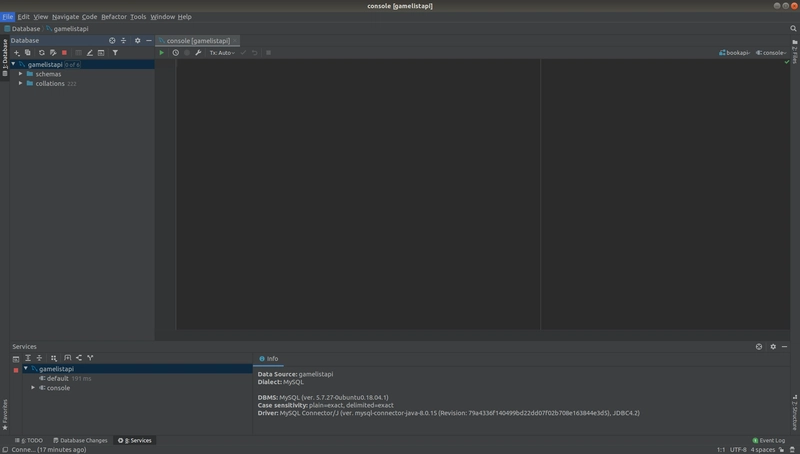
Task: Open the Tools menu
Action: 138,17
